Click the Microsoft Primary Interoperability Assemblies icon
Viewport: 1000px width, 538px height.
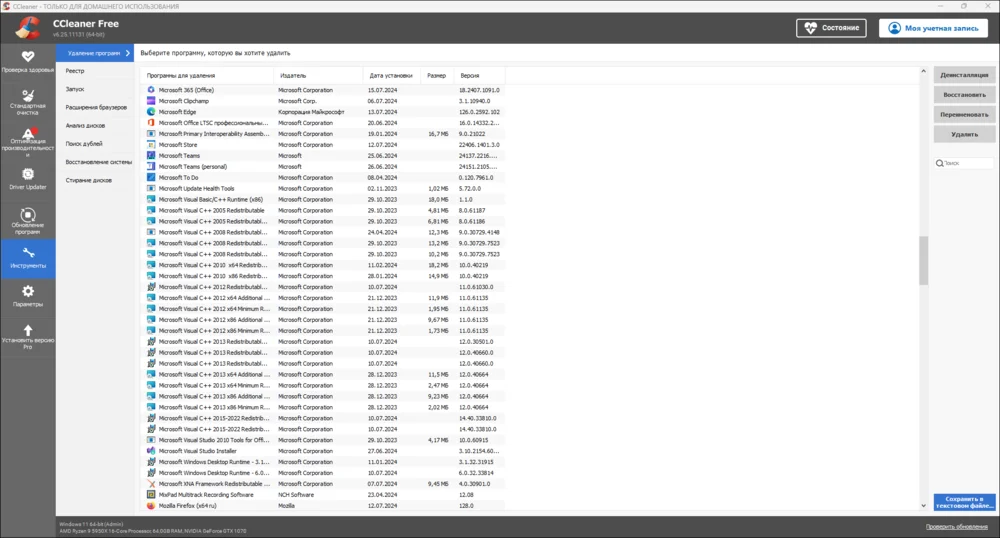(x=151, y=134)
